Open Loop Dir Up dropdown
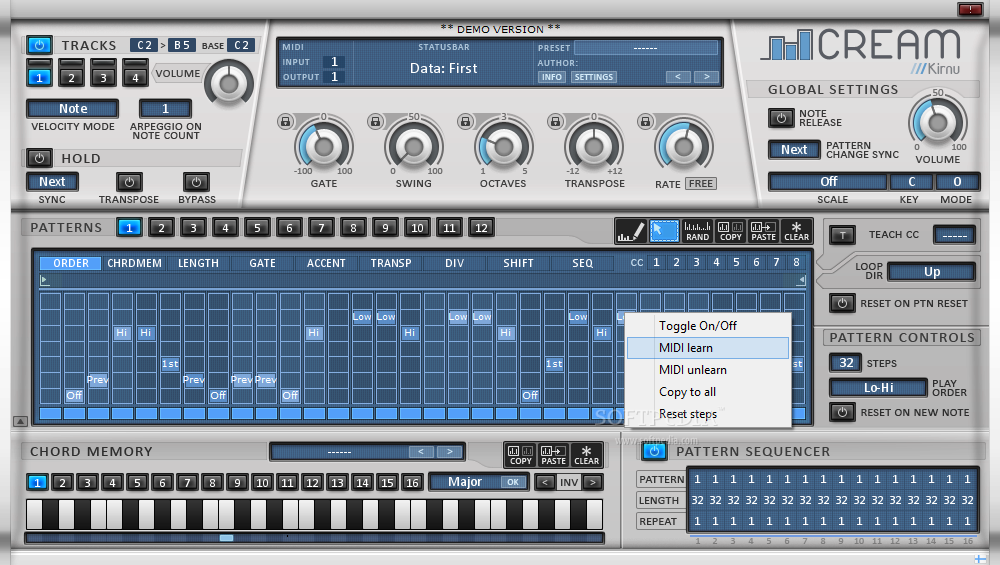This screenshot has width=1000, height=565. coord(931,272)
